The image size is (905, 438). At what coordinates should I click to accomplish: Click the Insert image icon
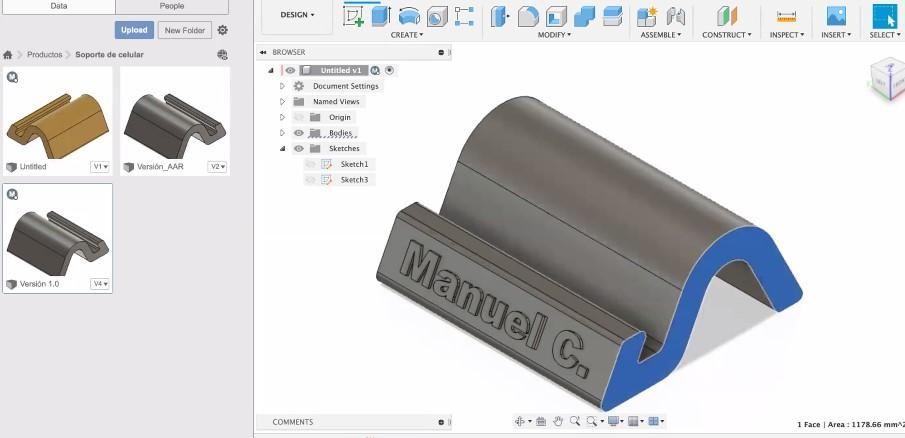coord(836,16)
